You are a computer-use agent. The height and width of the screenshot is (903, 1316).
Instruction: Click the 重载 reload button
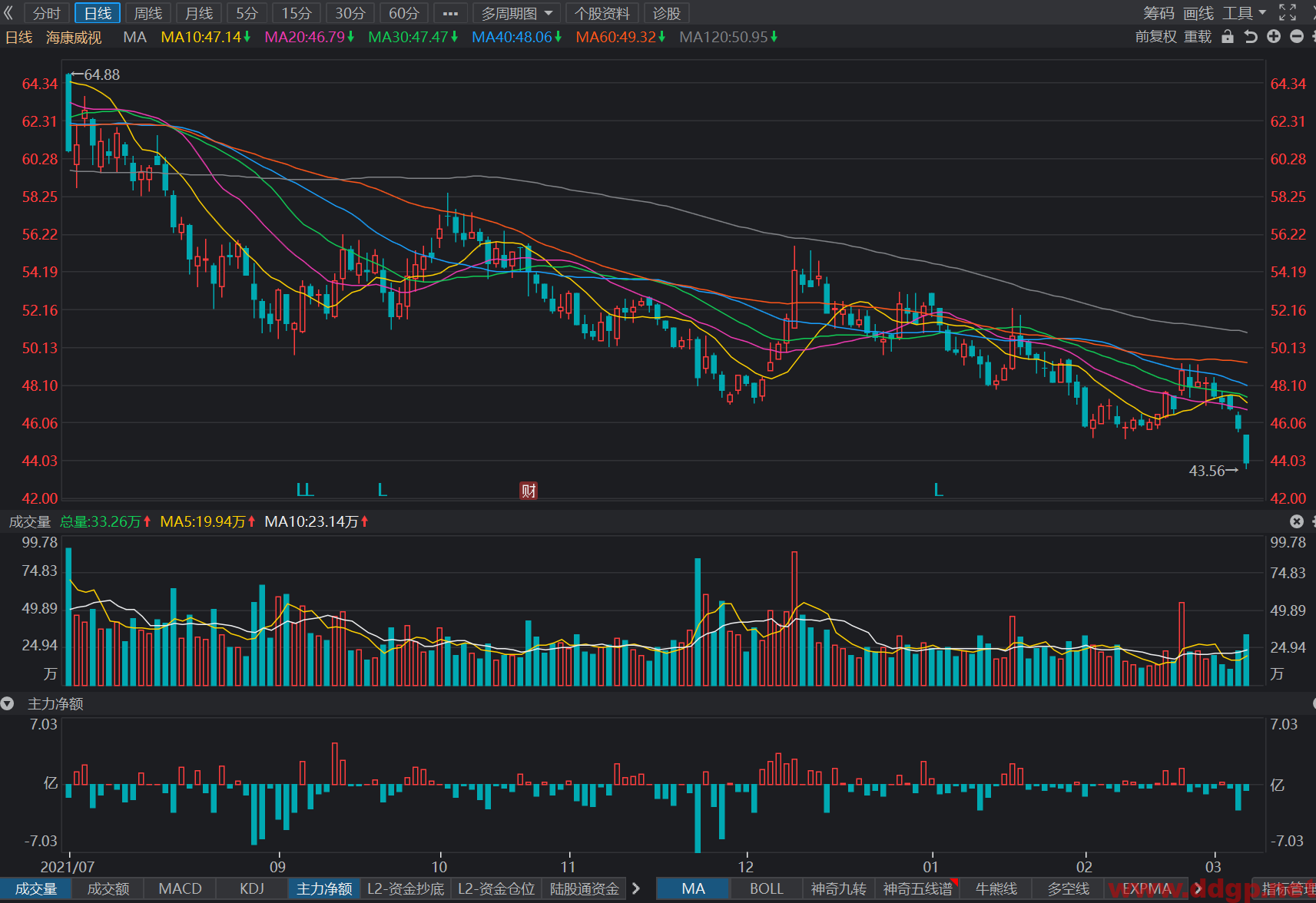[x=1198, y=36]
